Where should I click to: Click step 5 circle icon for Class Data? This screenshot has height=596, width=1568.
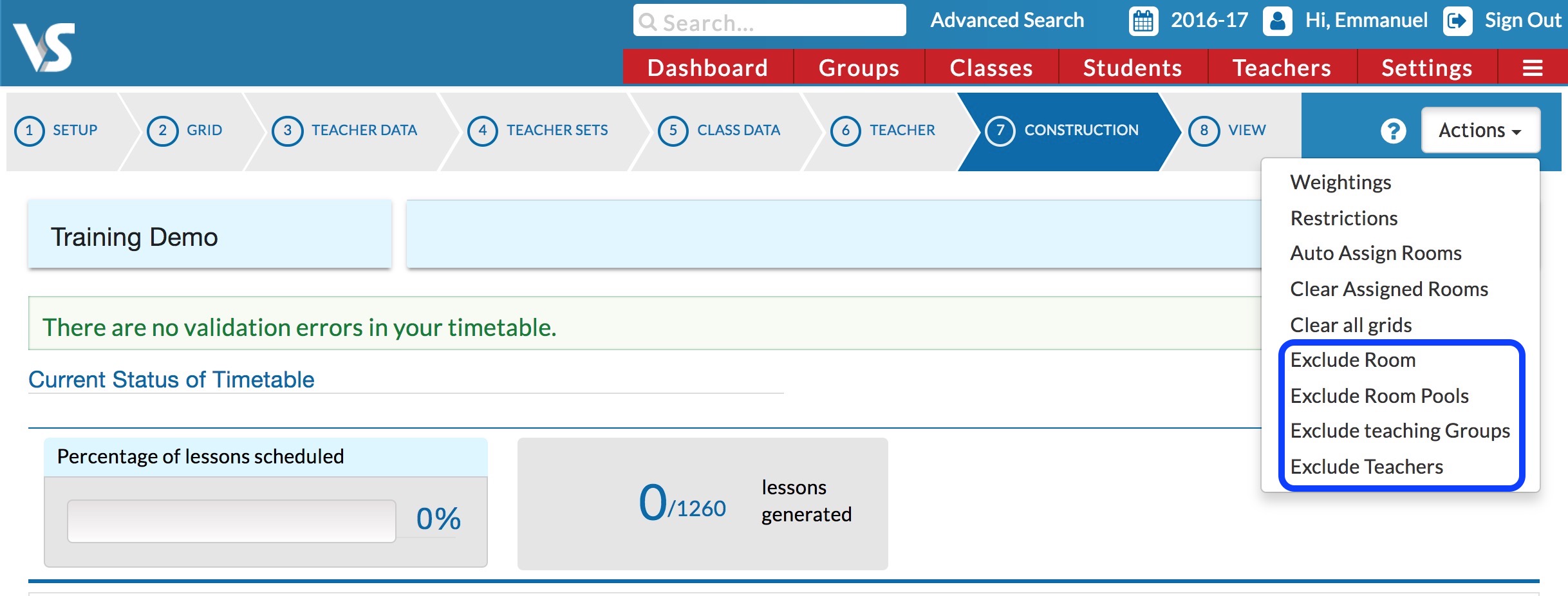[673, 131]
